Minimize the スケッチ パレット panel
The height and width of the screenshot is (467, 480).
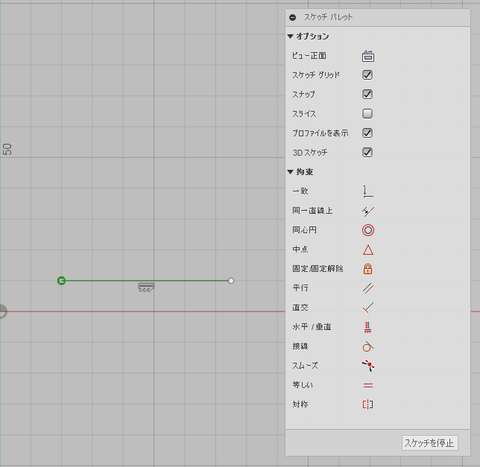pos(293,17)
